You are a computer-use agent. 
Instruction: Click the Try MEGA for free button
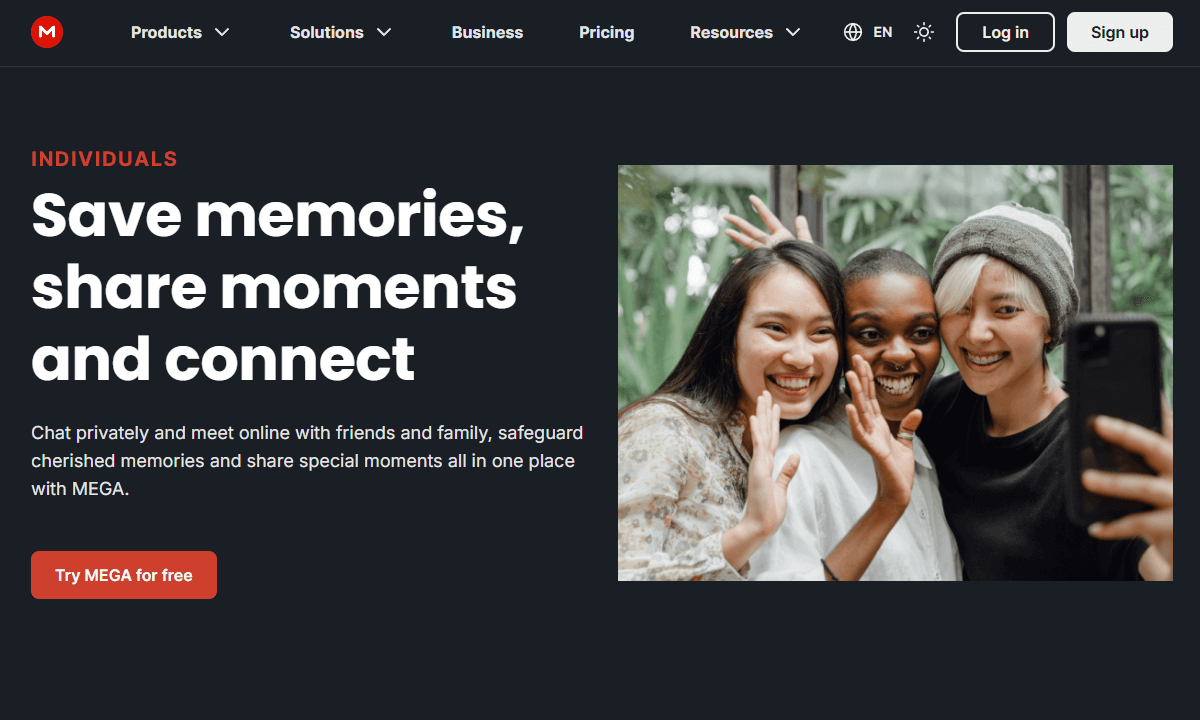coord(124,575)
